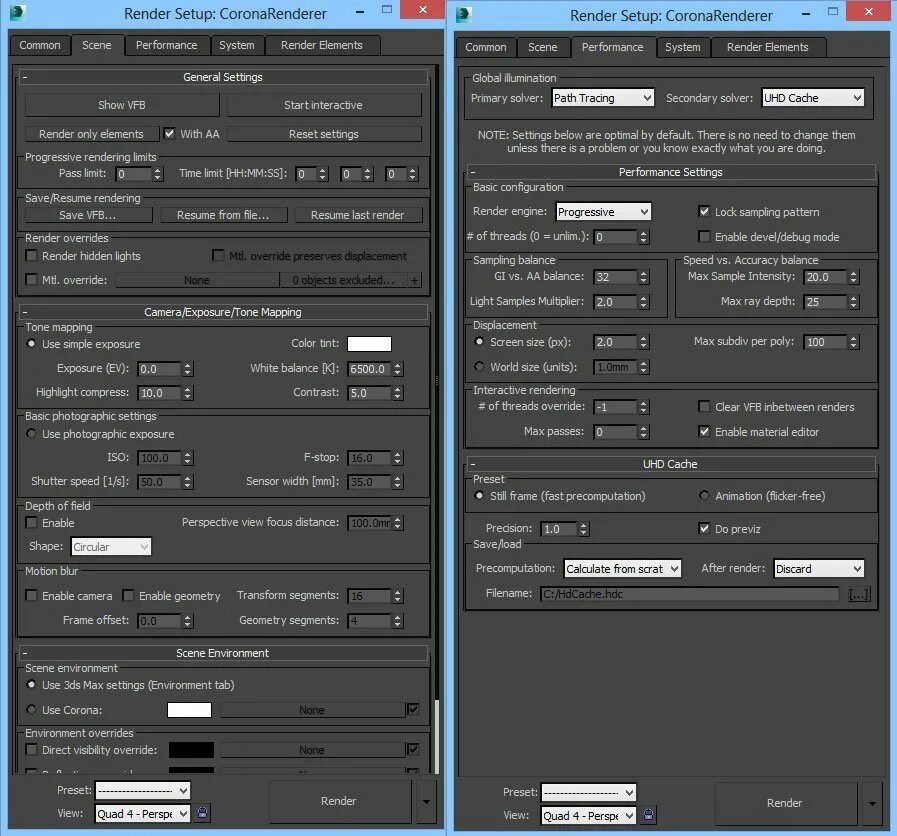Open the System tab in the right window
The image size is (897, 836).
(682, 47)
